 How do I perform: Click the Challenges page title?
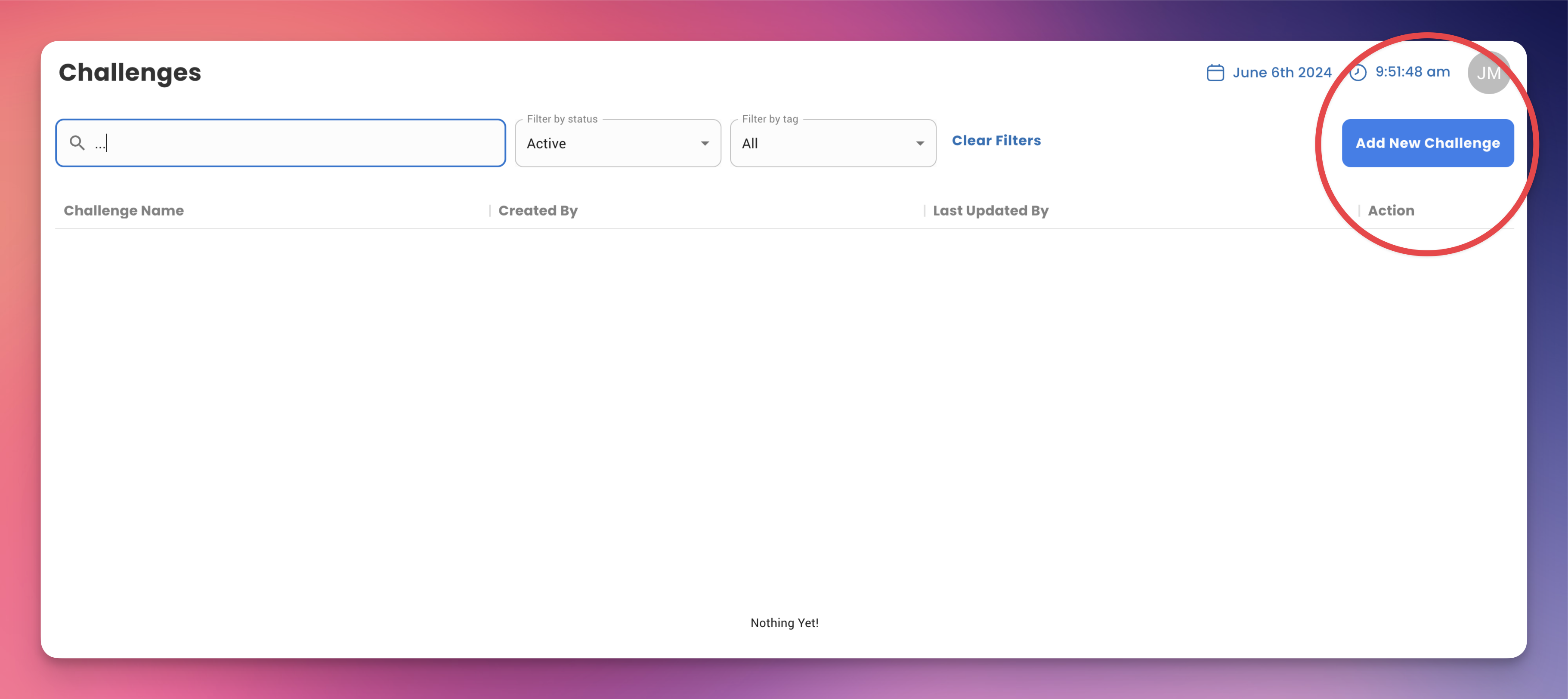click(130, 72)
